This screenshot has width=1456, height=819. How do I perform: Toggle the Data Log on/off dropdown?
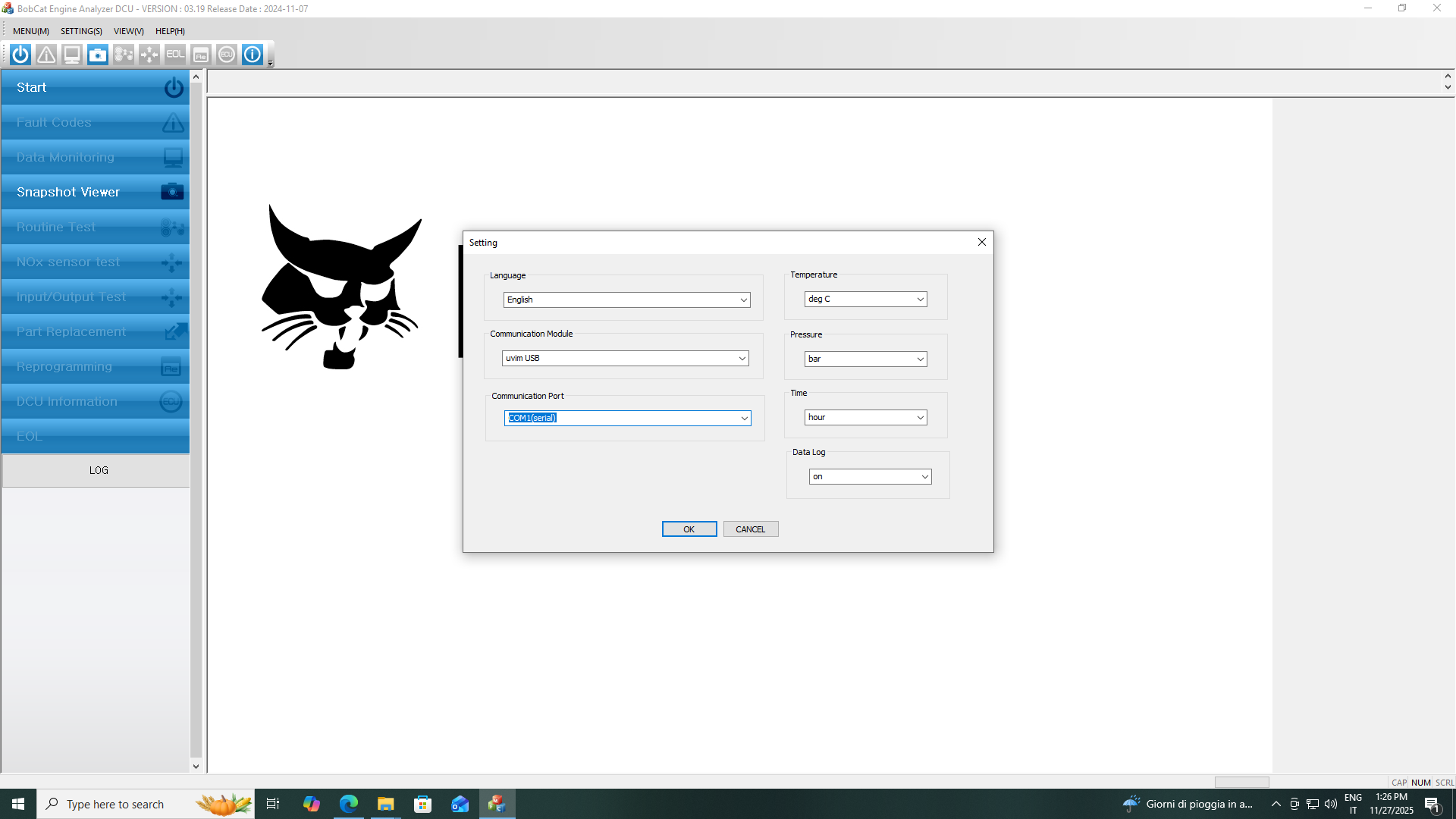[924, 476]
